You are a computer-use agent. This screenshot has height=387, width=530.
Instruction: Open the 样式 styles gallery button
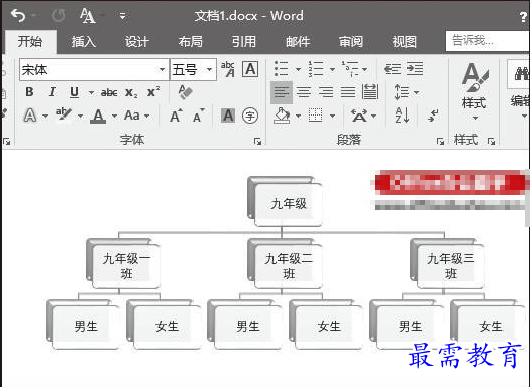click(475, 91)
